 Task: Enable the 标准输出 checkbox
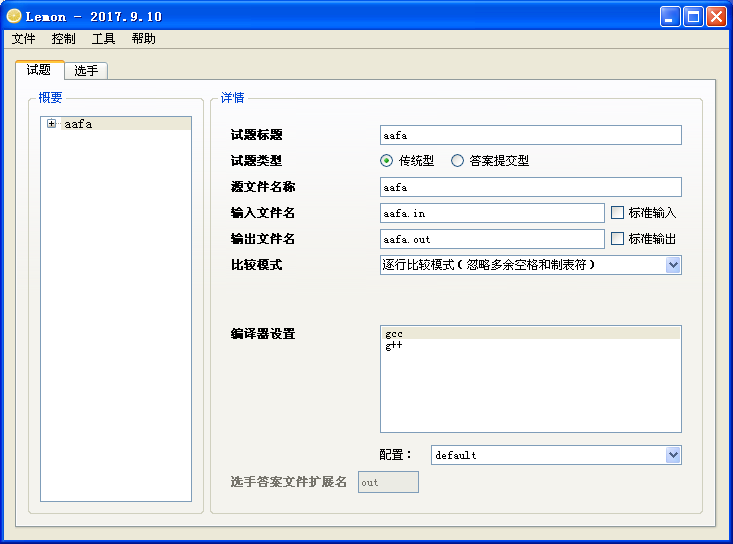(x=618, y=239)
